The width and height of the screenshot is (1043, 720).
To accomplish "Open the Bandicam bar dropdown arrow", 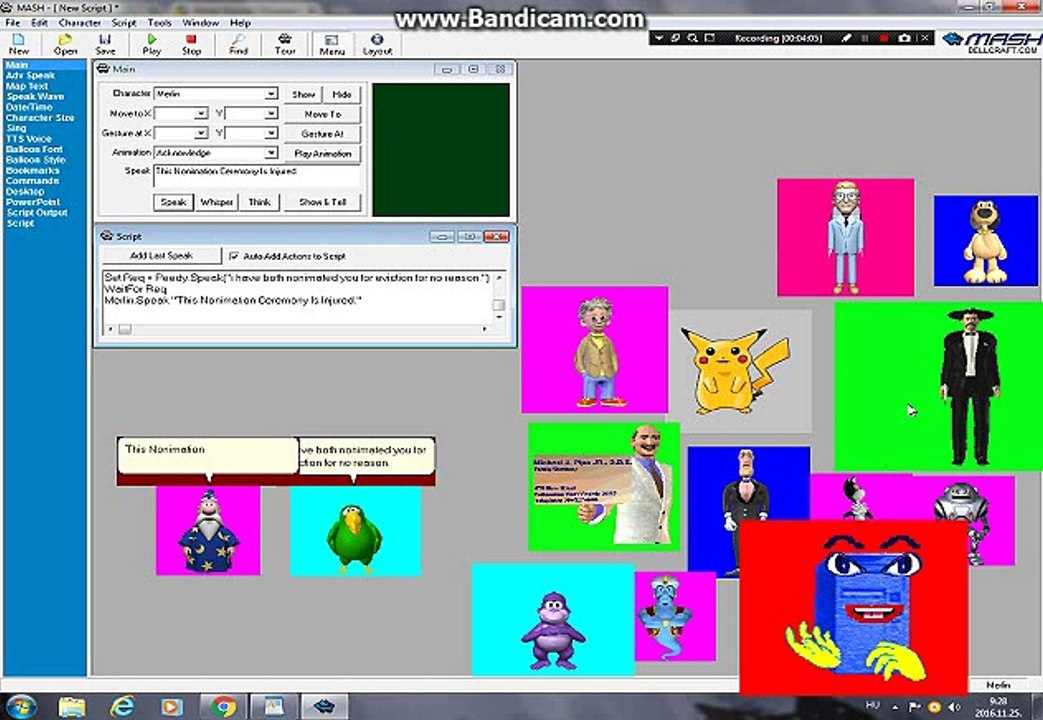I will (659, 38).
